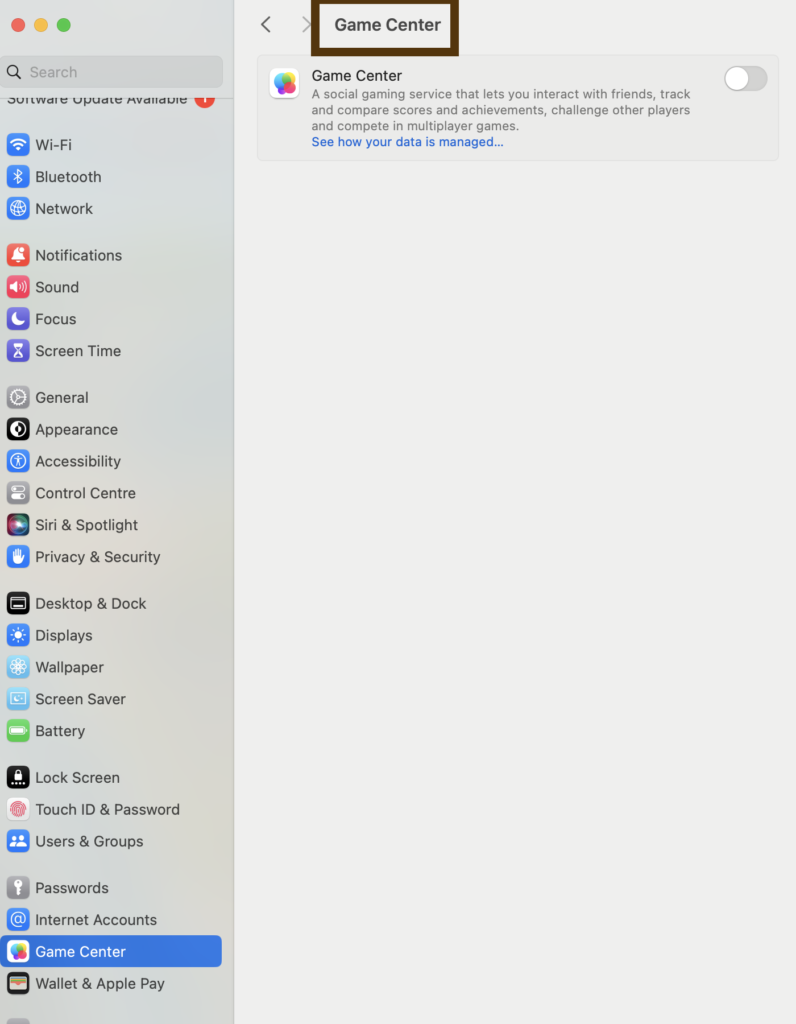Open the Screen Time hourglass icon
Screen dimensions: 796x1024
click(x=18, y=351)
